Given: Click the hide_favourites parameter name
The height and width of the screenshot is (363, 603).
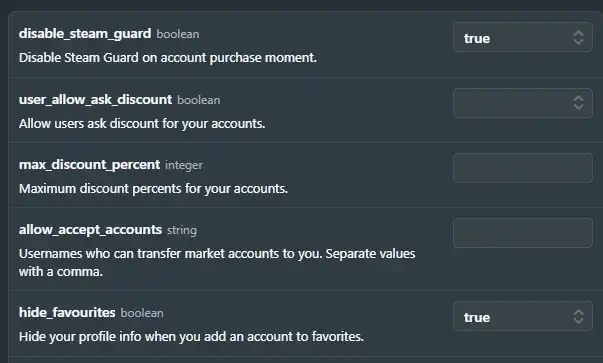Looking at the screenshot, I should (67, 313).
